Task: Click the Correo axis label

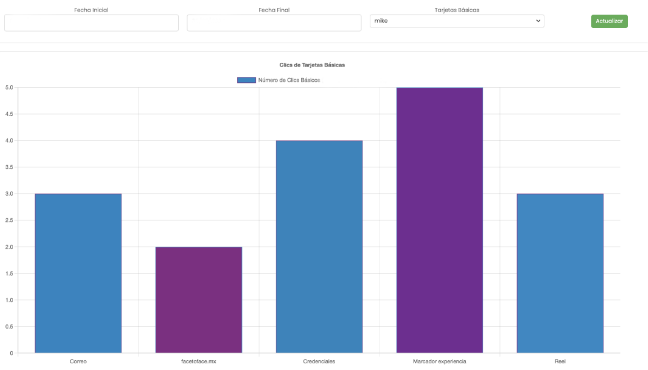Action: pyautogui.click(x=78, y=361)
